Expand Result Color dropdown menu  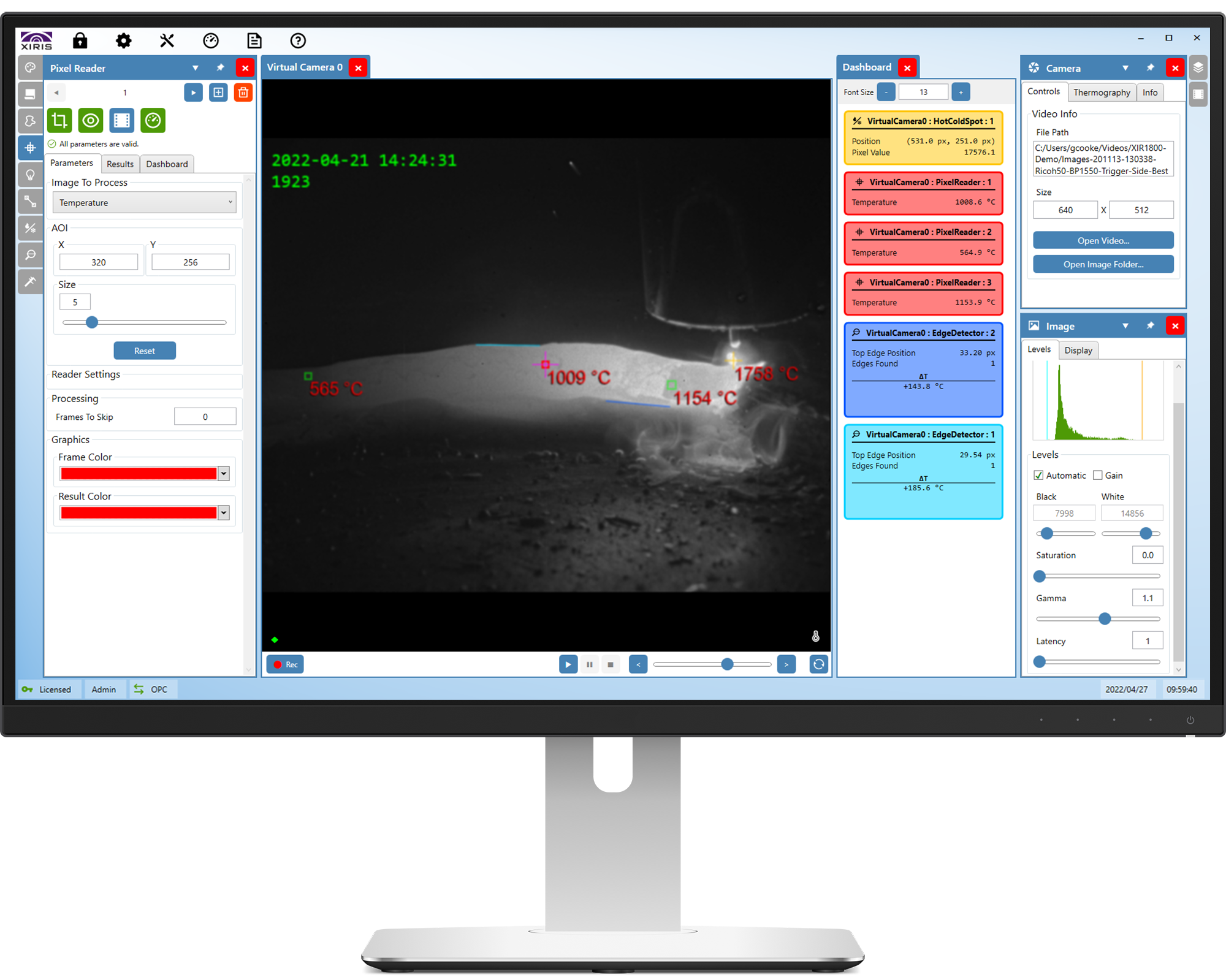point(224,512)
